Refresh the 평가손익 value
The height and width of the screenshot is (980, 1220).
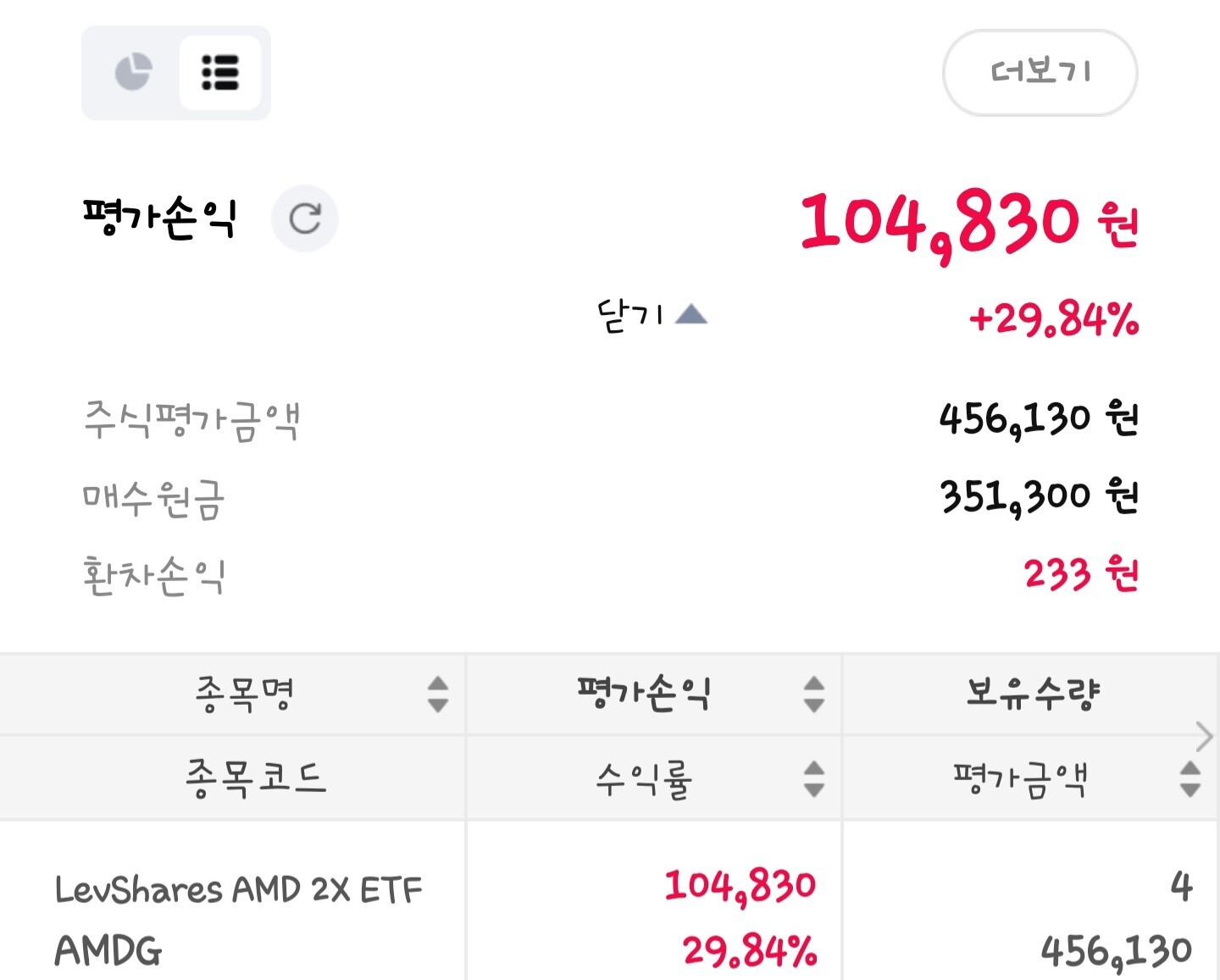pyautogui.click(x=305, y=219)
